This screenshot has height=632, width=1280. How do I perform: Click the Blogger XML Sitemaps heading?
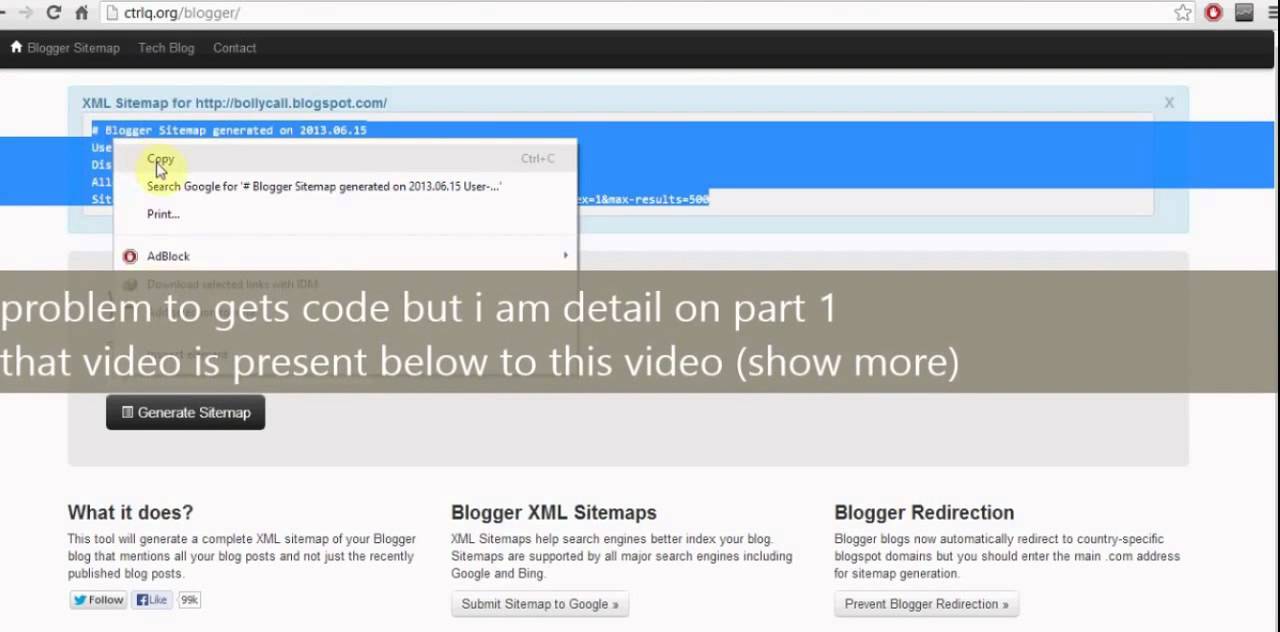[554, 512]
